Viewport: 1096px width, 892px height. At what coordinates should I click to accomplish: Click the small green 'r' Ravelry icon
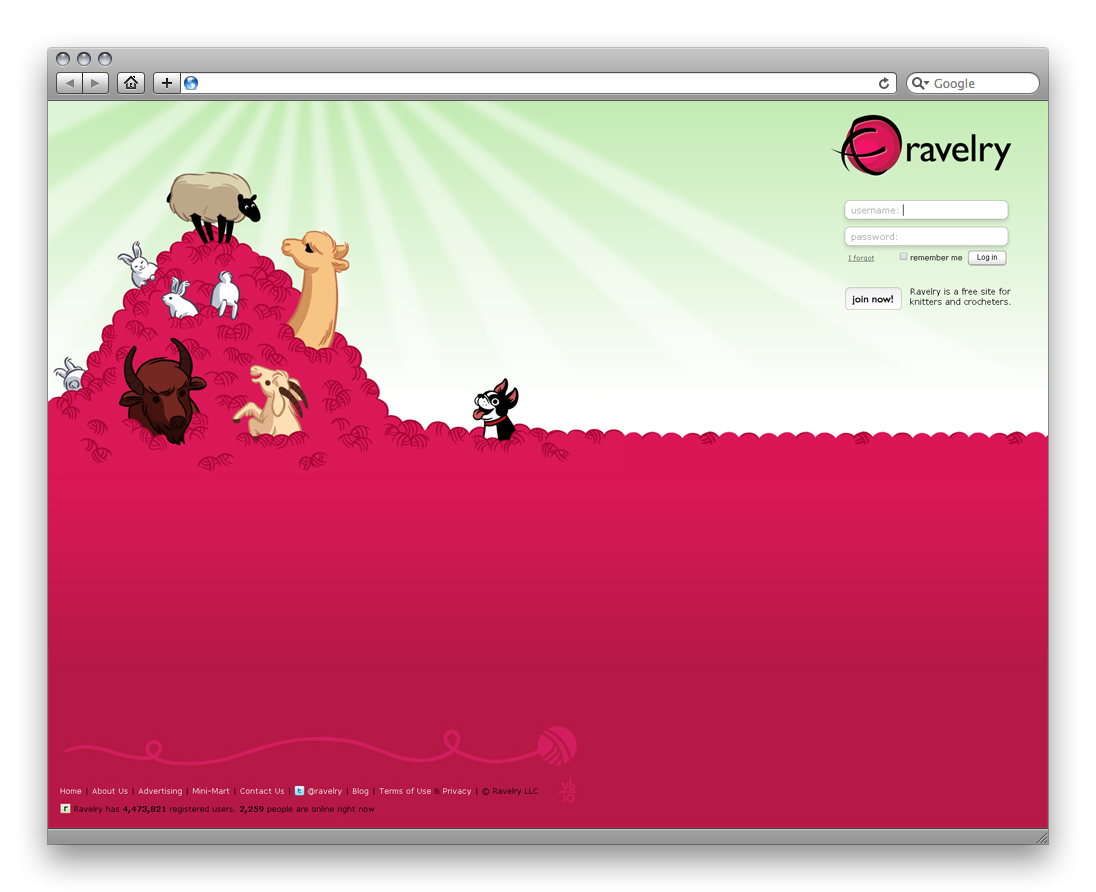(65, 809)
